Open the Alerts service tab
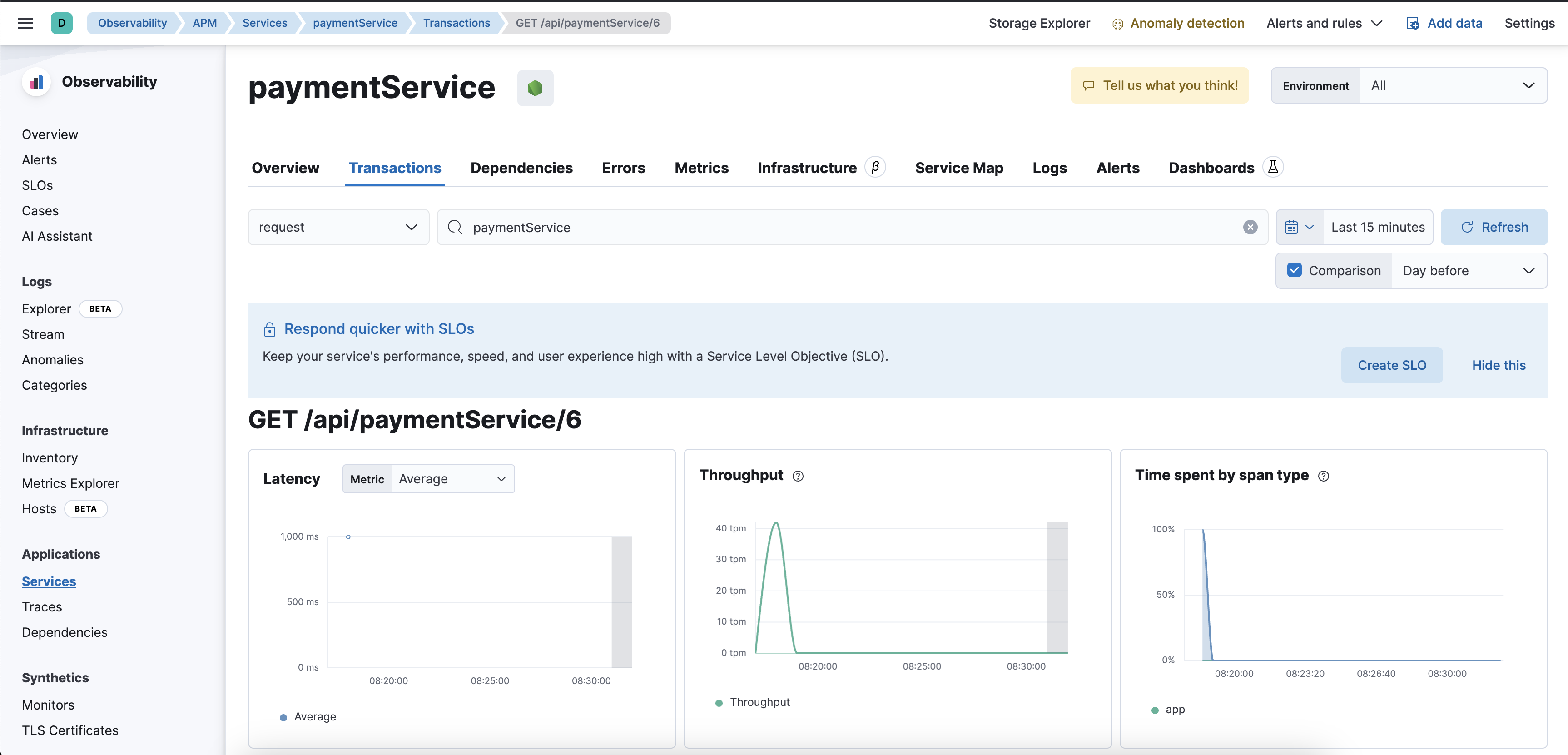The image size is (1568, 755). pyautogui.click(x=1117, y=168)
